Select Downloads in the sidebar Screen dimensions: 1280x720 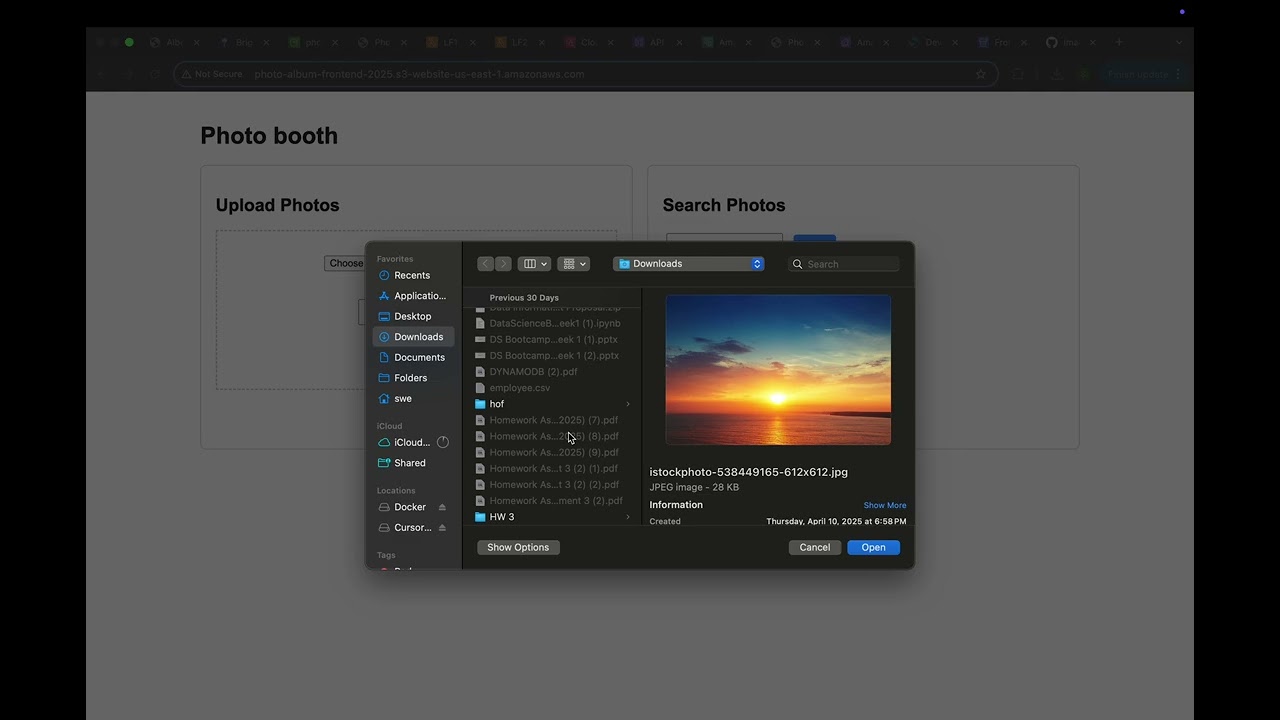coord(412,337)
